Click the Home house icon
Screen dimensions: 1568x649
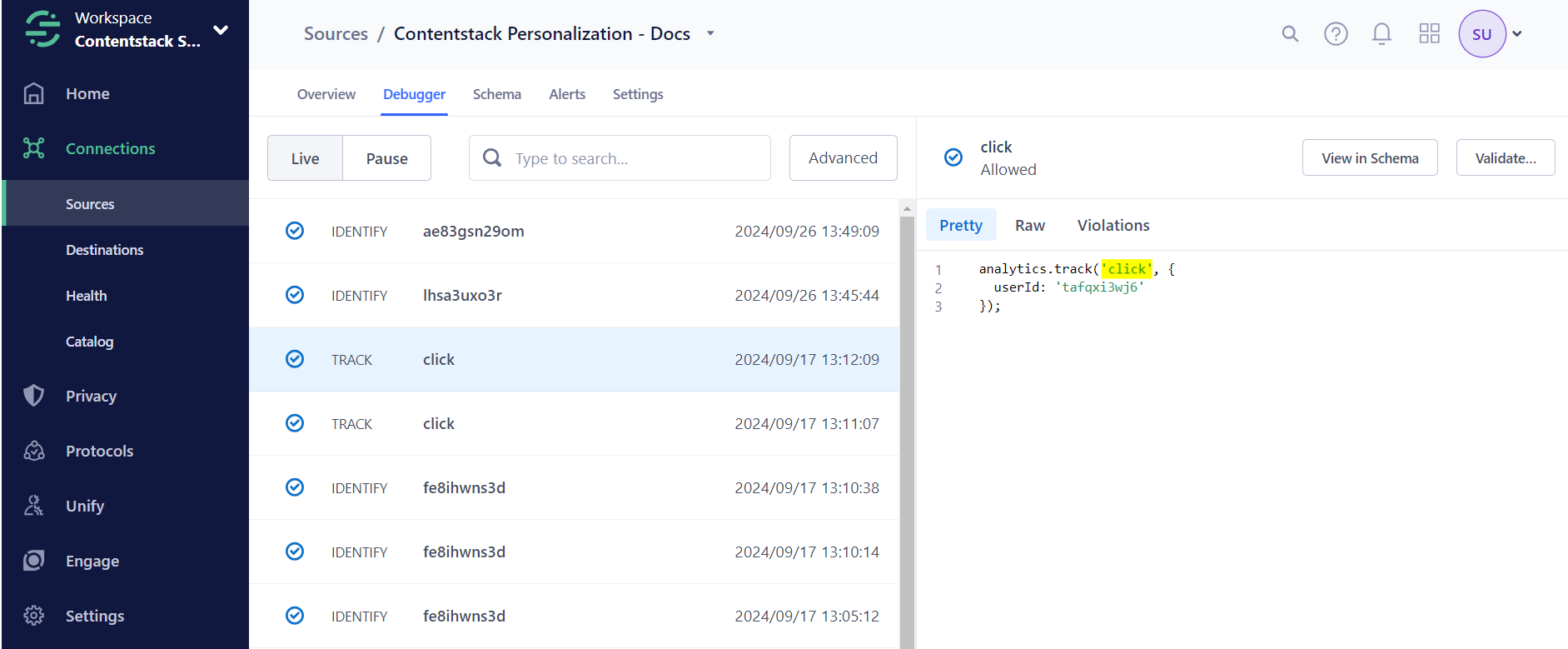tap(33, 93)
